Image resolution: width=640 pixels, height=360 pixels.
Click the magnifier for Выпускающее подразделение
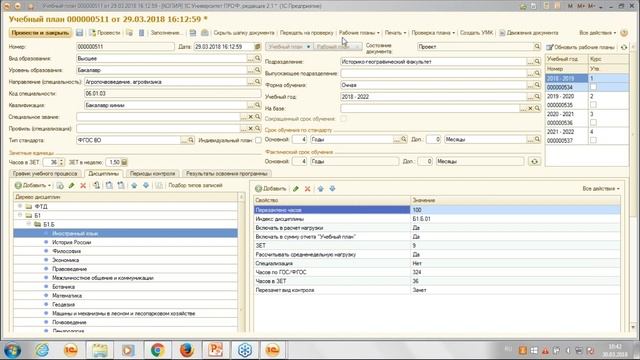coord(537,73)
